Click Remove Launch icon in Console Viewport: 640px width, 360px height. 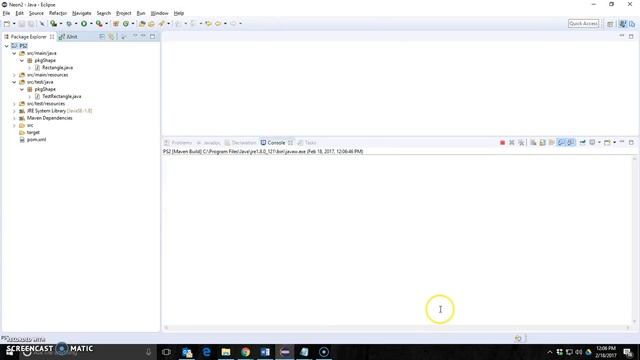(x=511, y=142)
